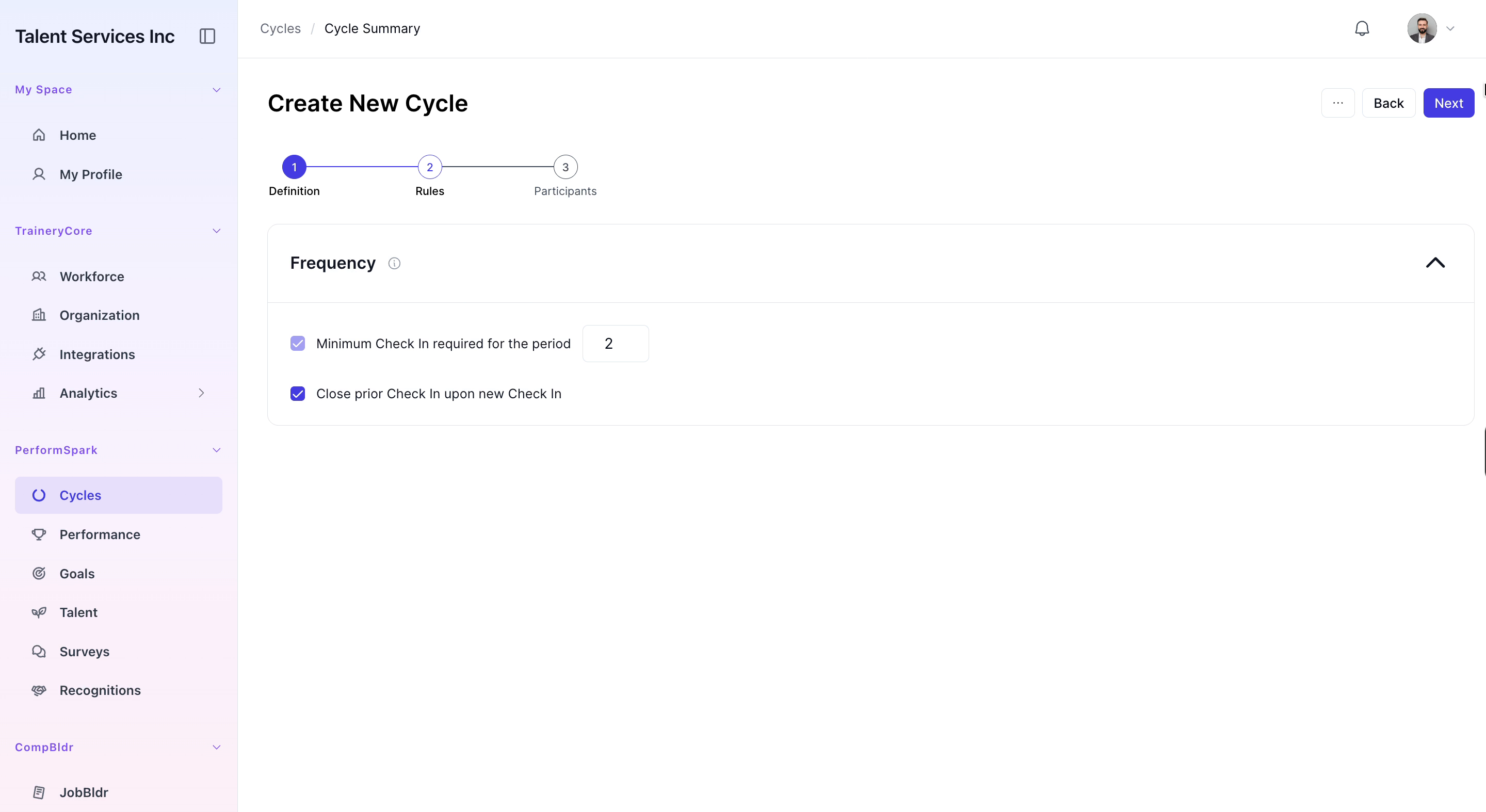Select step 3 Participants

566,167
